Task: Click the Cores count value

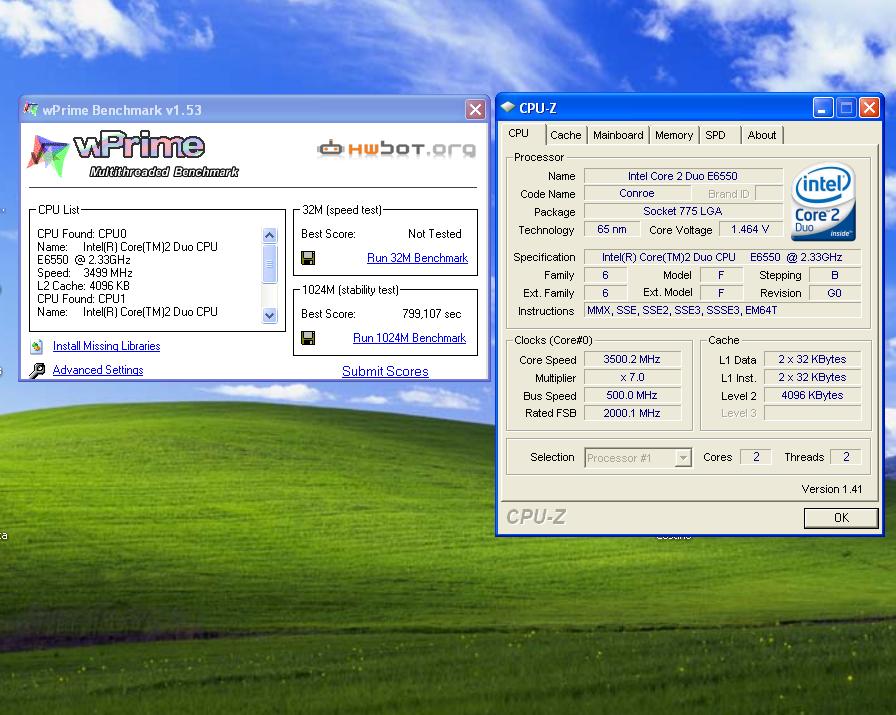Action: [756, 457]
